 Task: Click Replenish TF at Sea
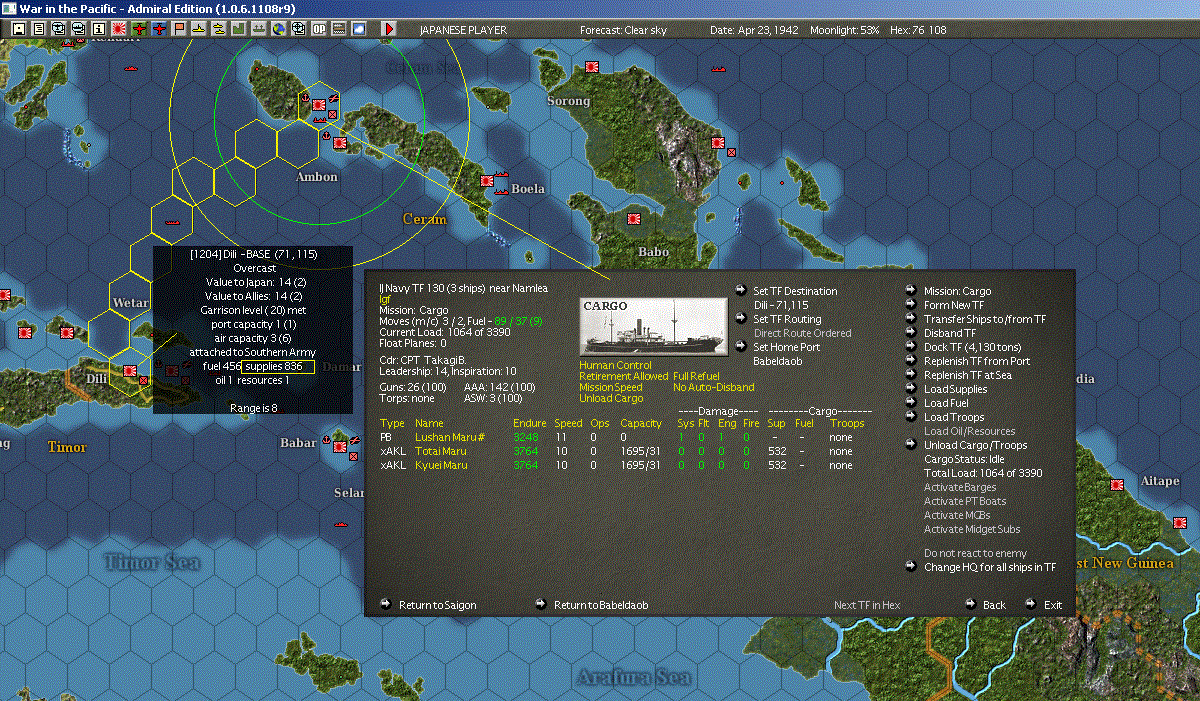coord(966,375)
